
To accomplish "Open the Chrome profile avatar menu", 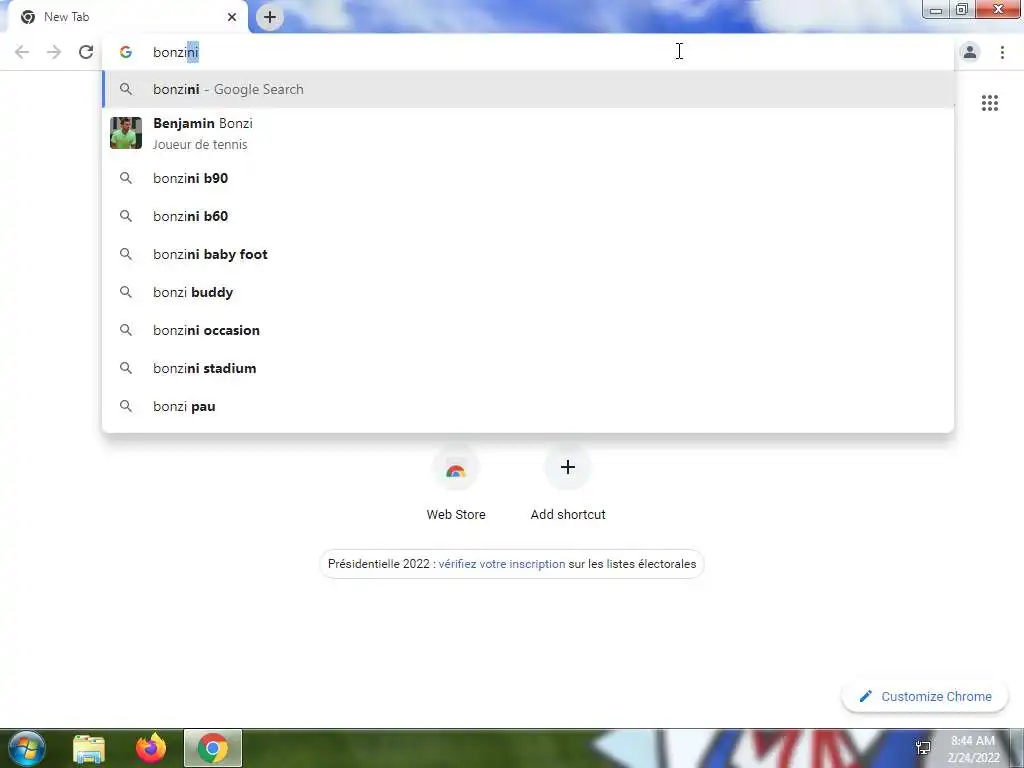I will pos(970,52).
